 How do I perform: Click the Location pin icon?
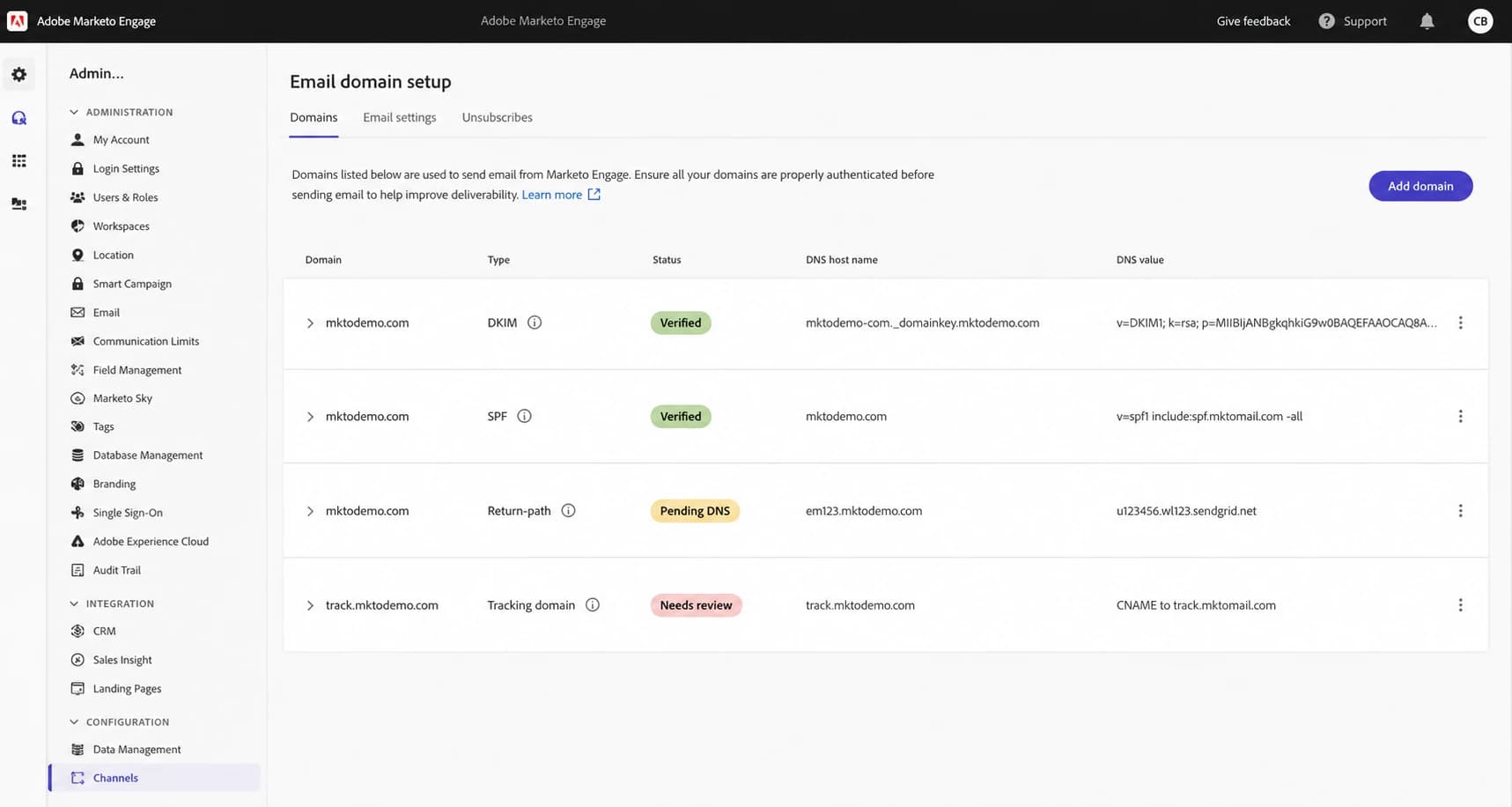click(x=77, y=255)
